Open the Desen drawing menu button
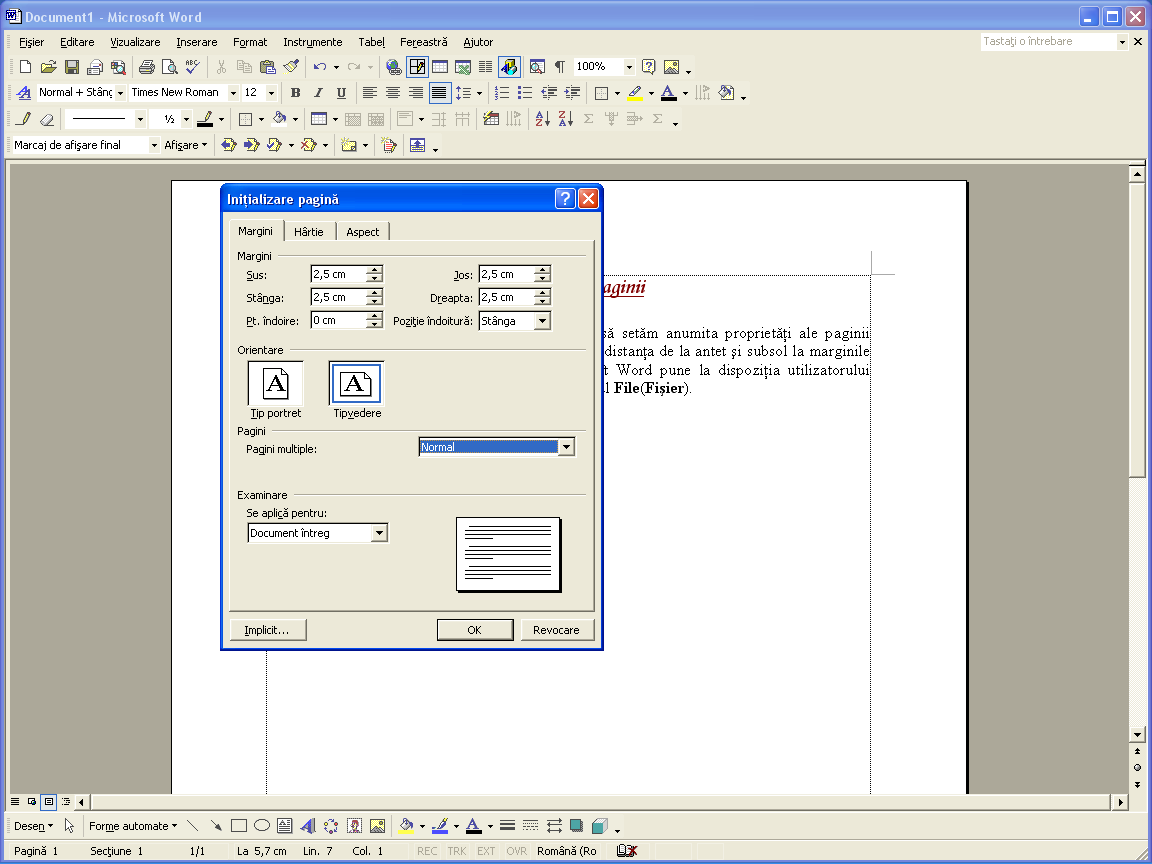Screen dimensions: 1152x864 pyautogui.click(x=34, y=826)
